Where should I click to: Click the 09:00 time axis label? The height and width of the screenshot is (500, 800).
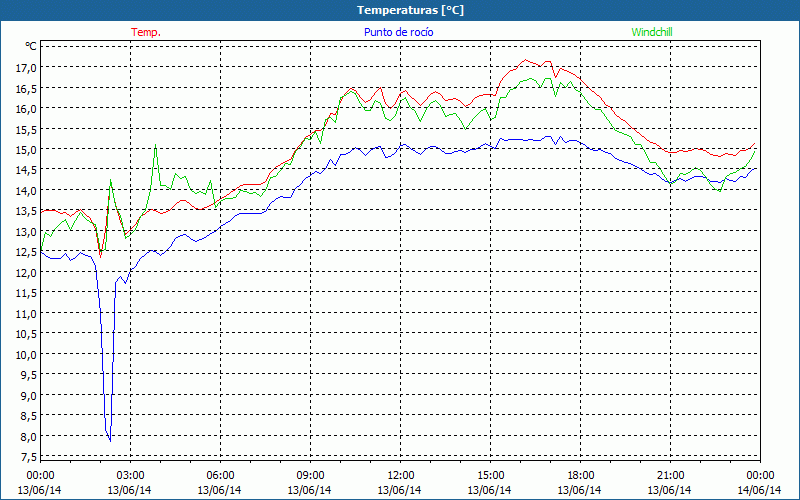point(310,475)
